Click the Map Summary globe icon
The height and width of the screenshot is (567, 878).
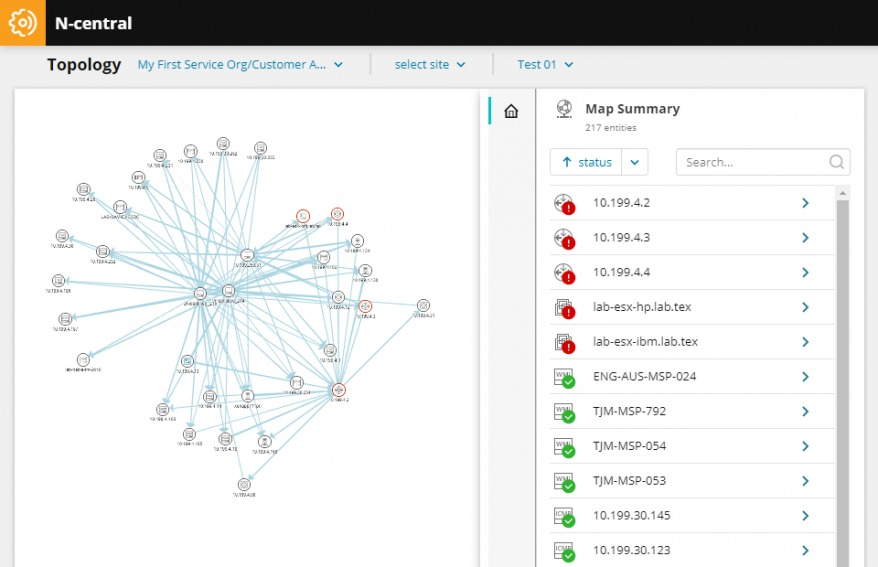coord(564,109)
